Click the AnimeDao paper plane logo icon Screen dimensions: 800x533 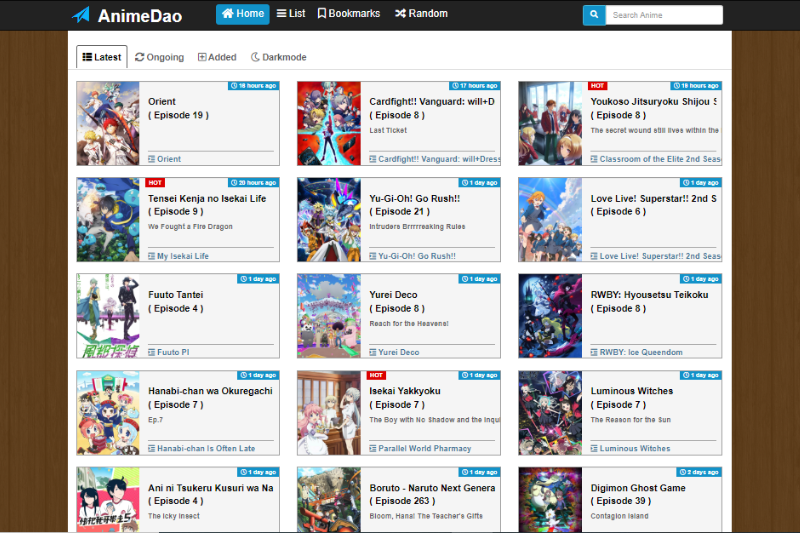click(x=81, y=15)
